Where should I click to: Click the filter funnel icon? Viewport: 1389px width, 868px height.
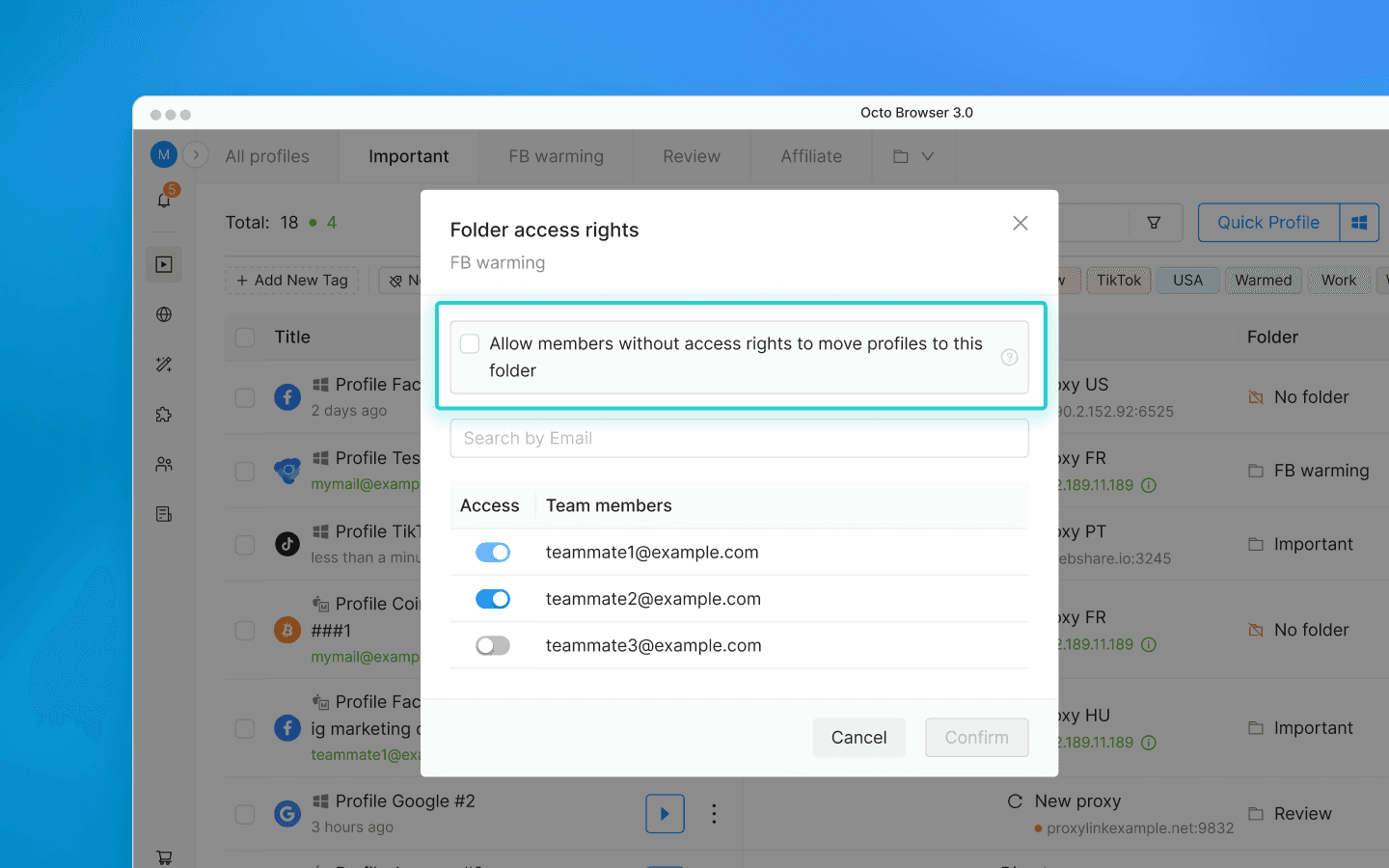click(1154, 223)
